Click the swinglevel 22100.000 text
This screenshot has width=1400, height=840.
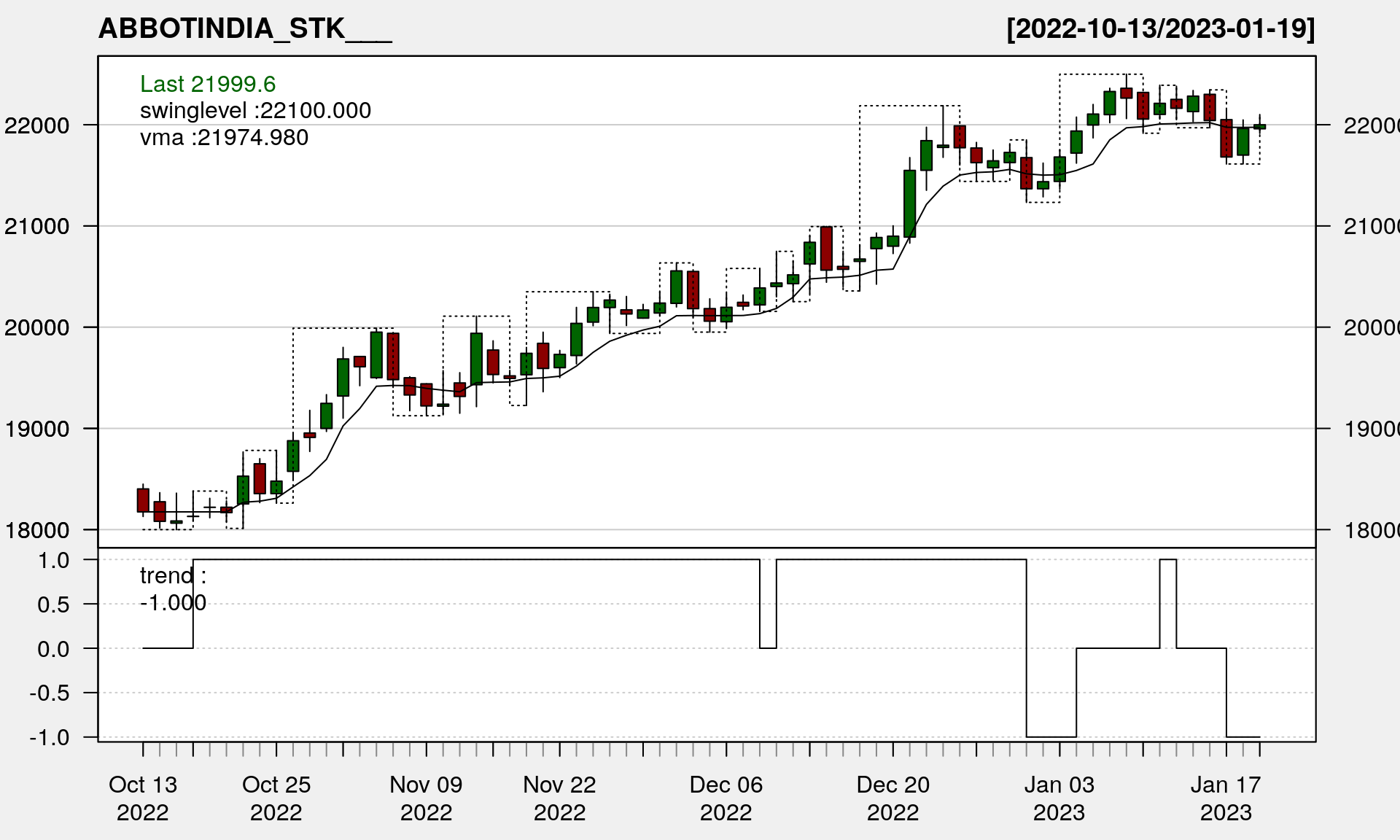(255, 111)
